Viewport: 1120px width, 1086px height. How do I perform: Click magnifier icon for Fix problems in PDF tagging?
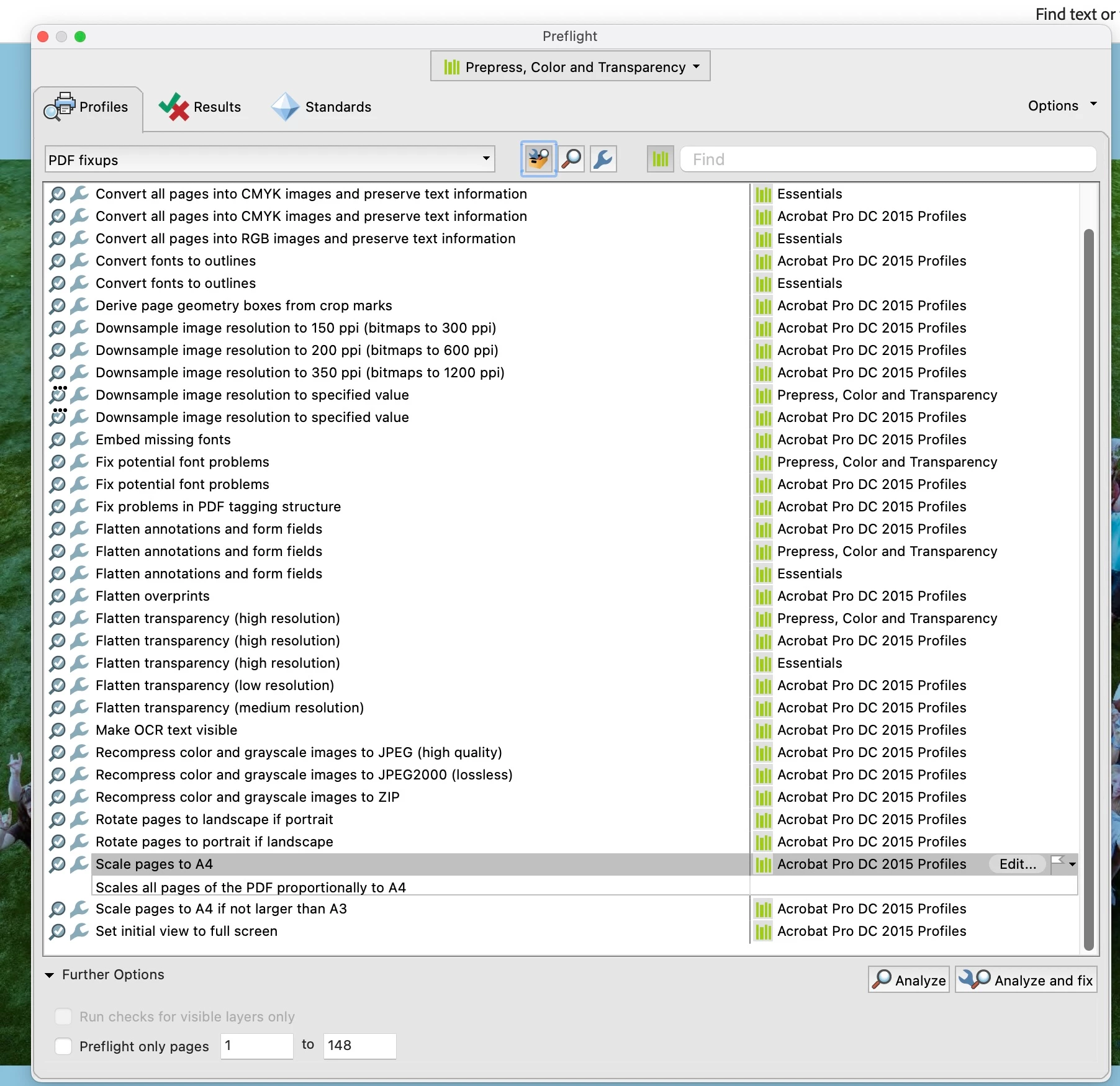point(57,506)
